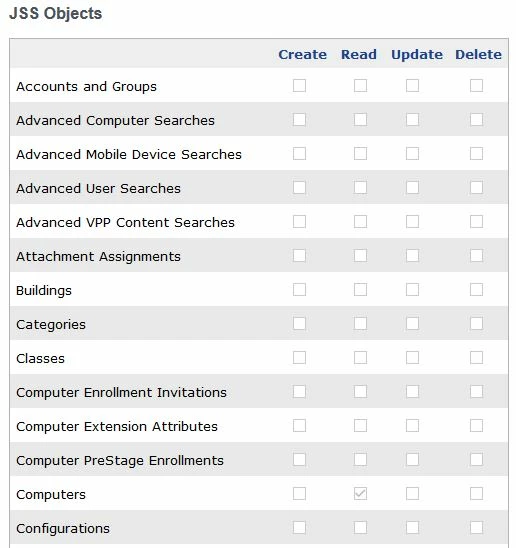Check Delete for Classes
Viewport: 516px width, 548px height.
pyautogui.click(x=476, y=358)
